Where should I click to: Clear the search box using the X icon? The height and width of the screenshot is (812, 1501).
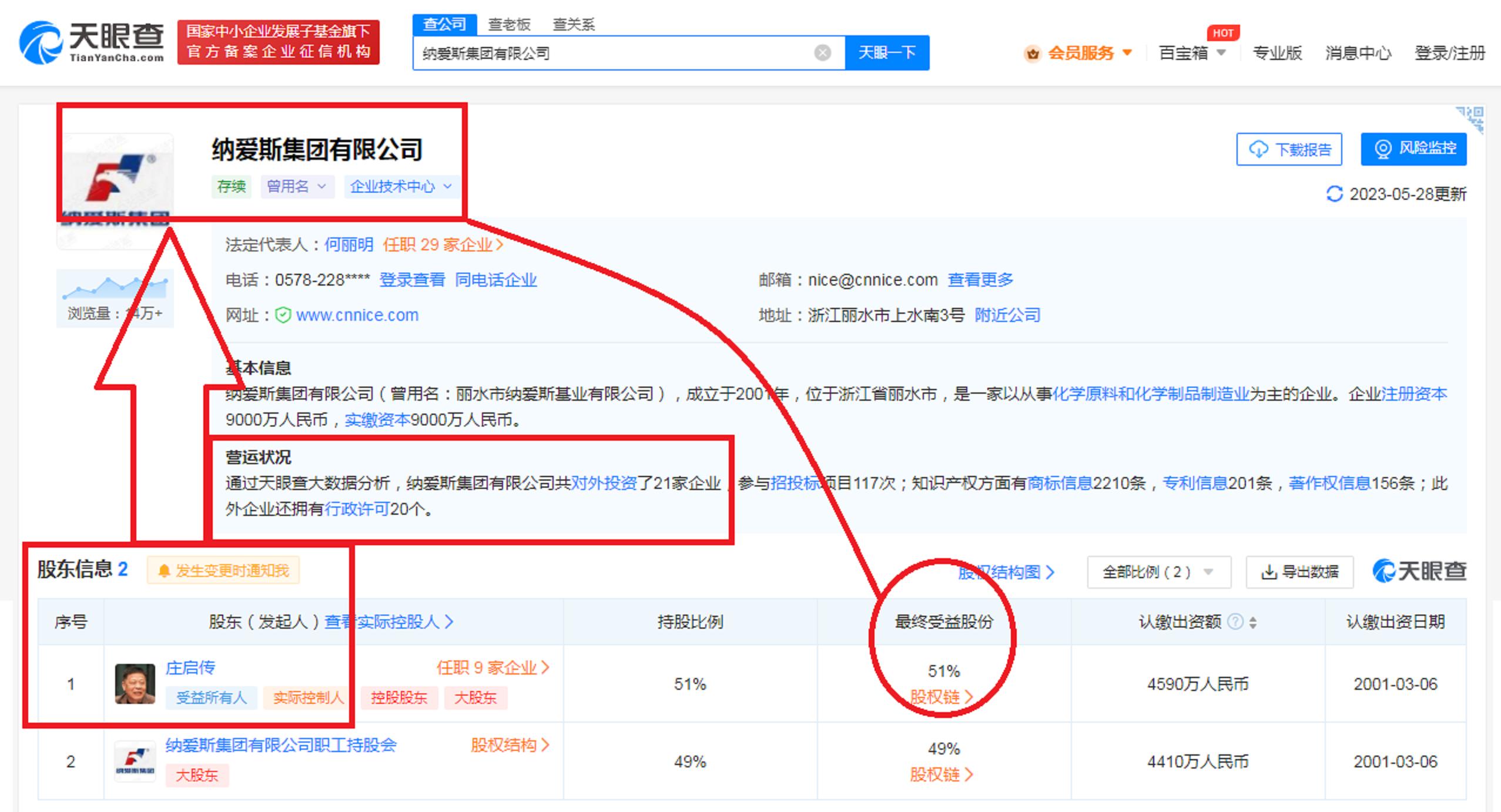coord(822,52)
